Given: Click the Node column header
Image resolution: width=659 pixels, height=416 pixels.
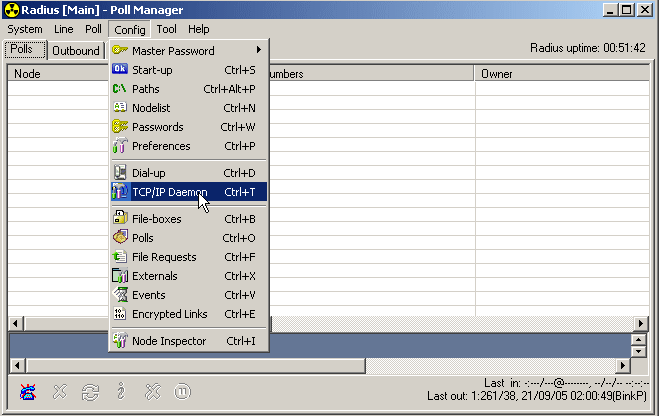Looking at the screenshot, I should [x=58, y=74].
